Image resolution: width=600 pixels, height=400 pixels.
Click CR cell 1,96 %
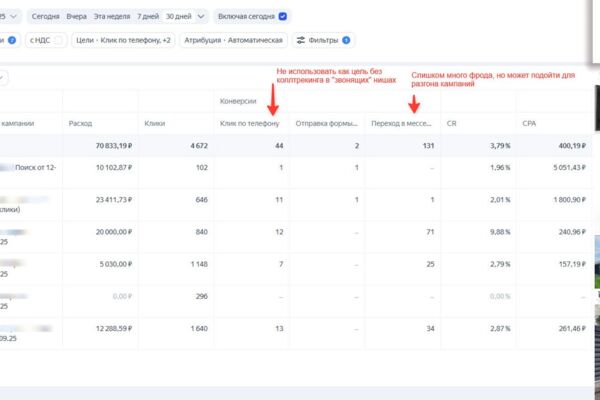500,167
